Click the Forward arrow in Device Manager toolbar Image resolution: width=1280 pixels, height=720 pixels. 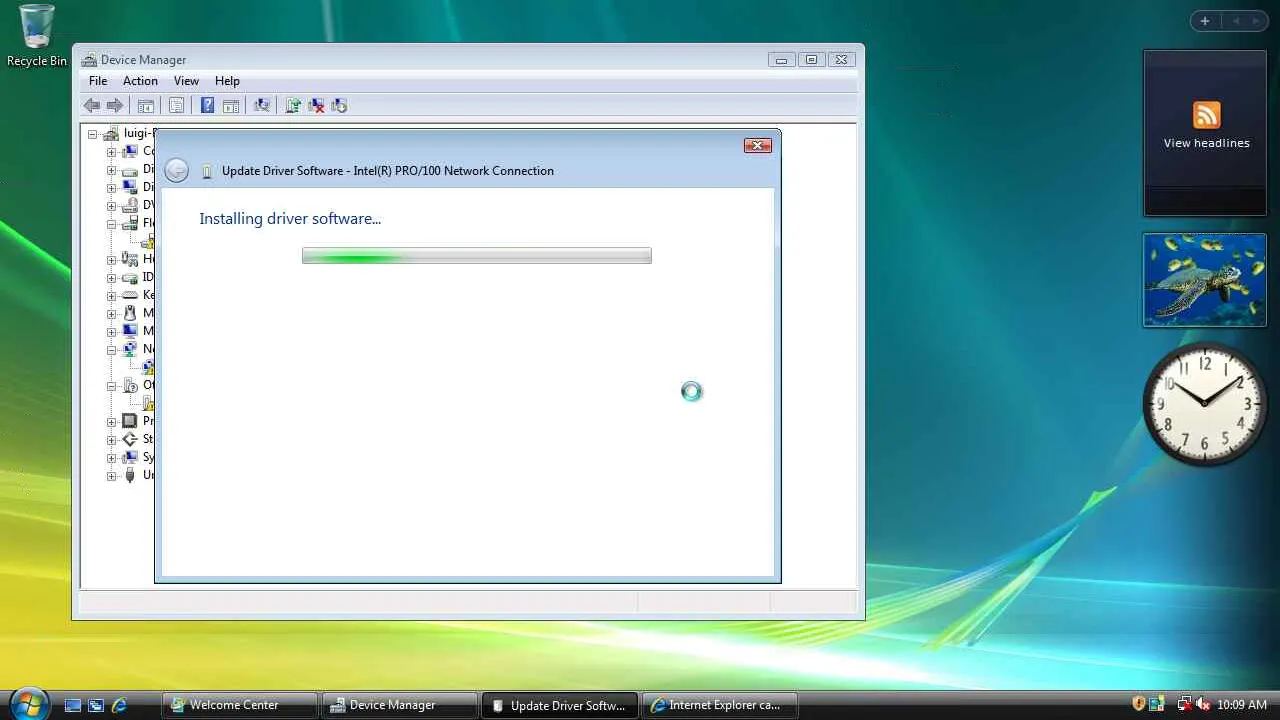tap(115, 105)
